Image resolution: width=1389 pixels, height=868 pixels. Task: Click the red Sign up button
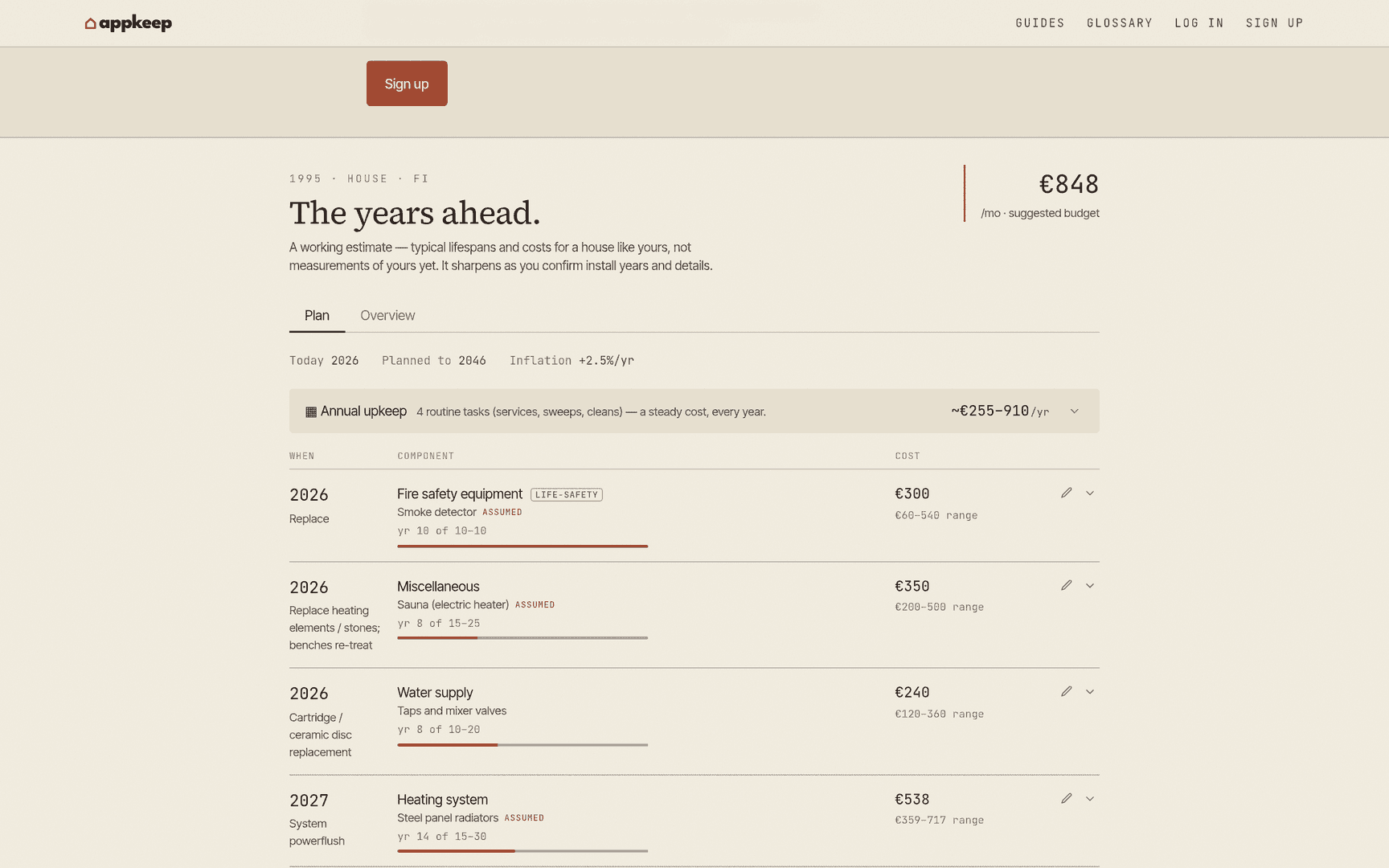pos(407,84)
